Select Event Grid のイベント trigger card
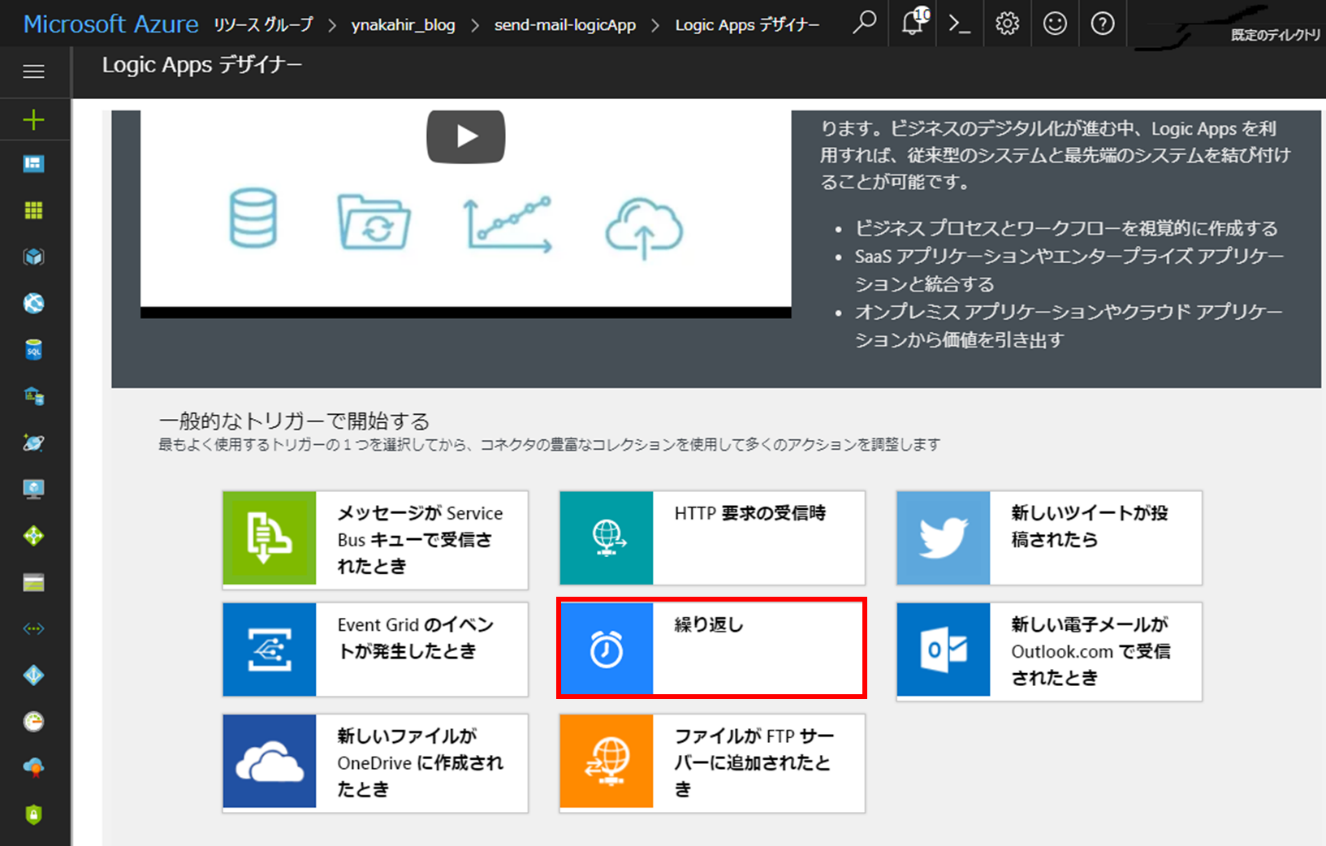This screenshot has height=846, width=1326. 375,649
